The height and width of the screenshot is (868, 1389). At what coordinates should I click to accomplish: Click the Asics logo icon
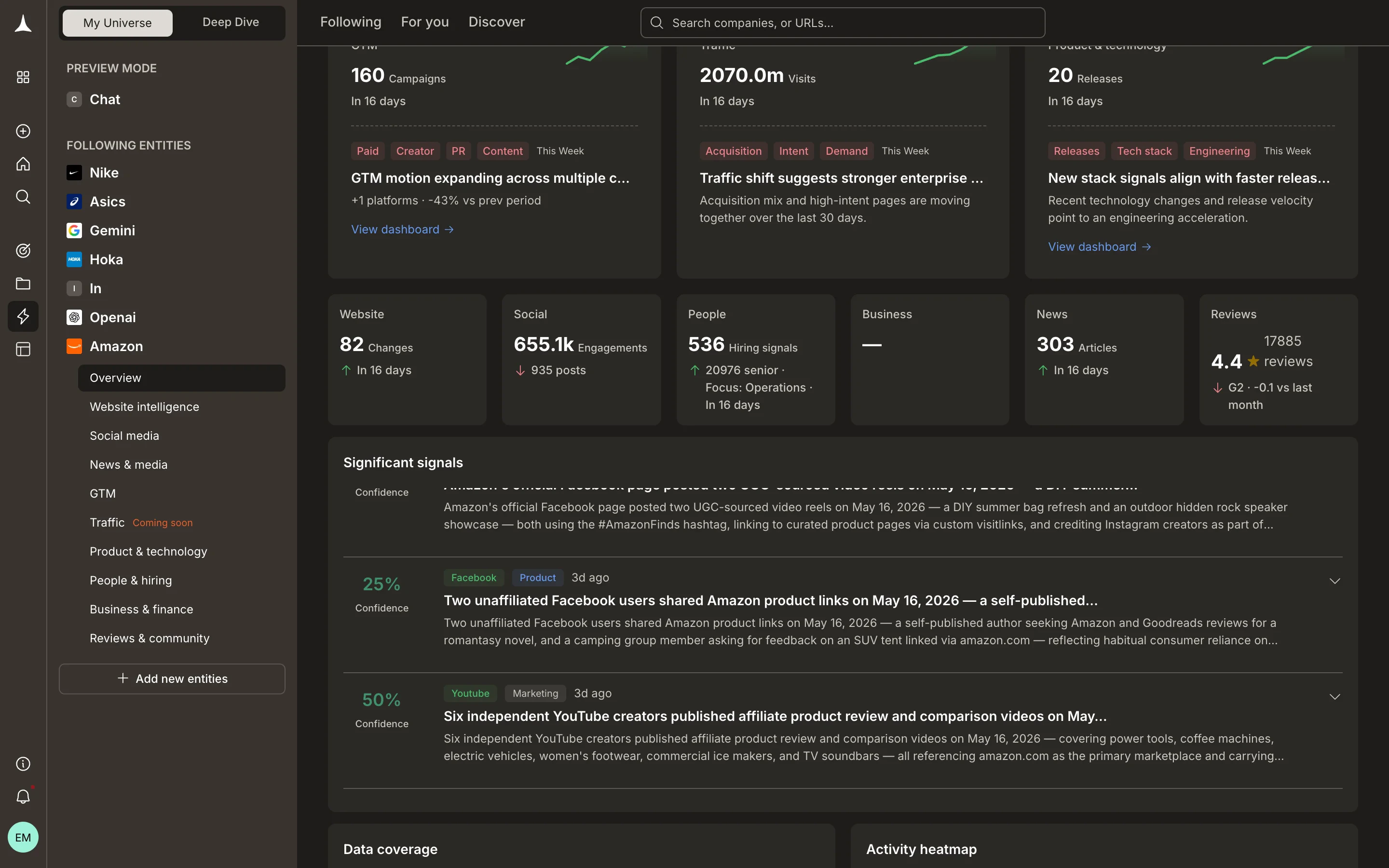click(x=74, y=202)
